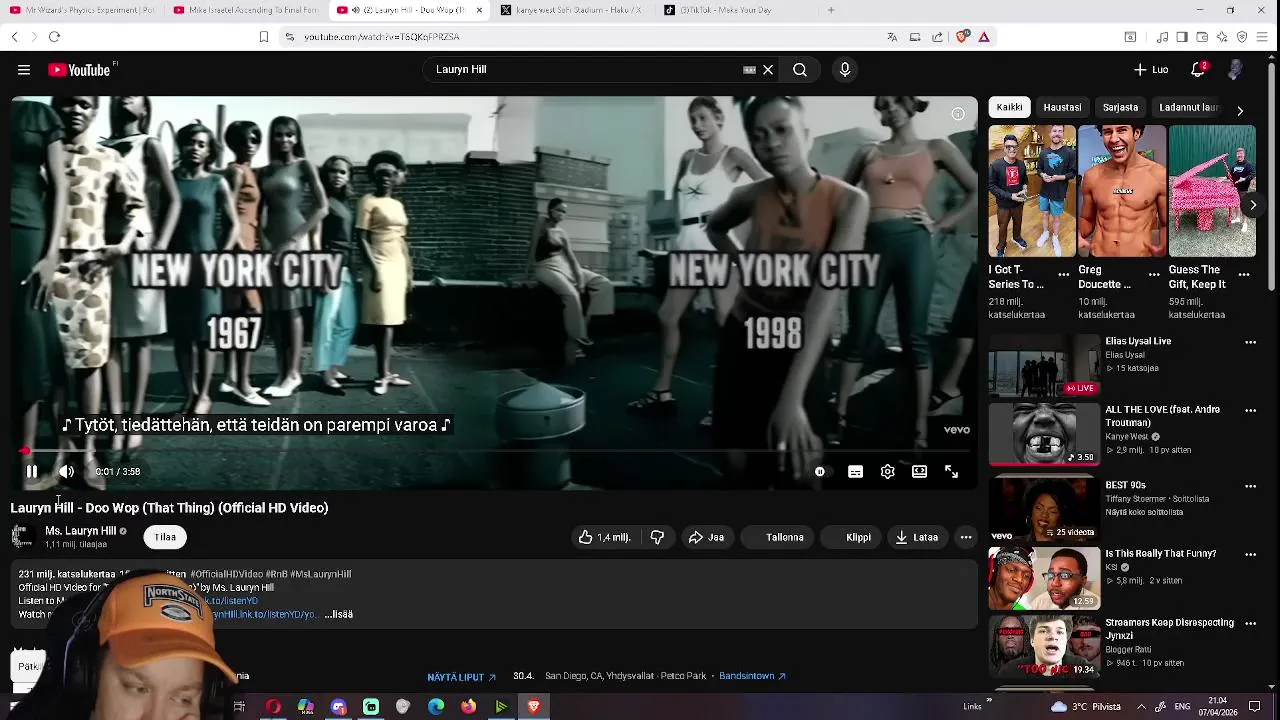
Task: Select the Ladannut filter chip
Action: [x=1188, y=107]
